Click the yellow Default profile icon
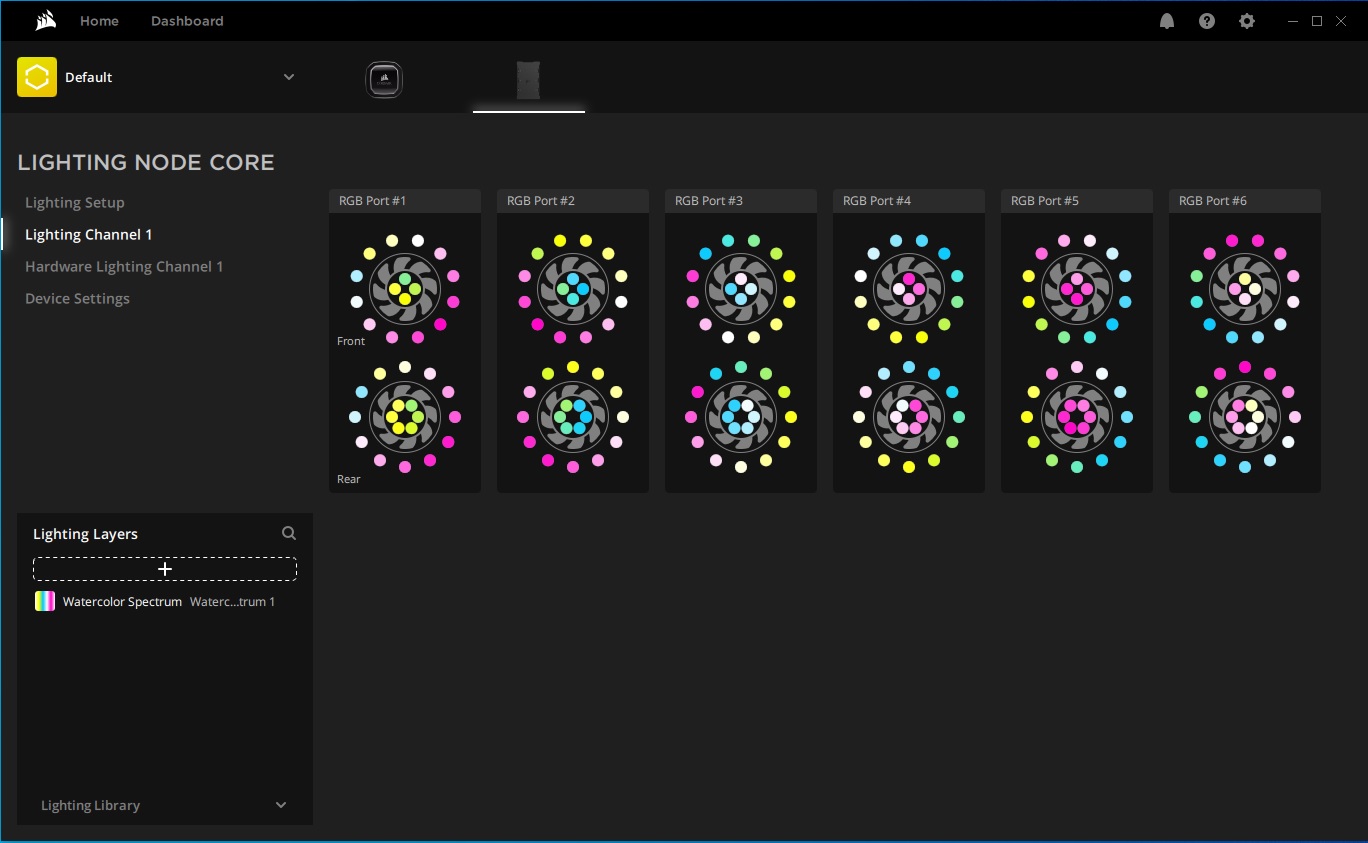Image resolution: width=1368 pixels, height=843 pixels. click(37, 77)
